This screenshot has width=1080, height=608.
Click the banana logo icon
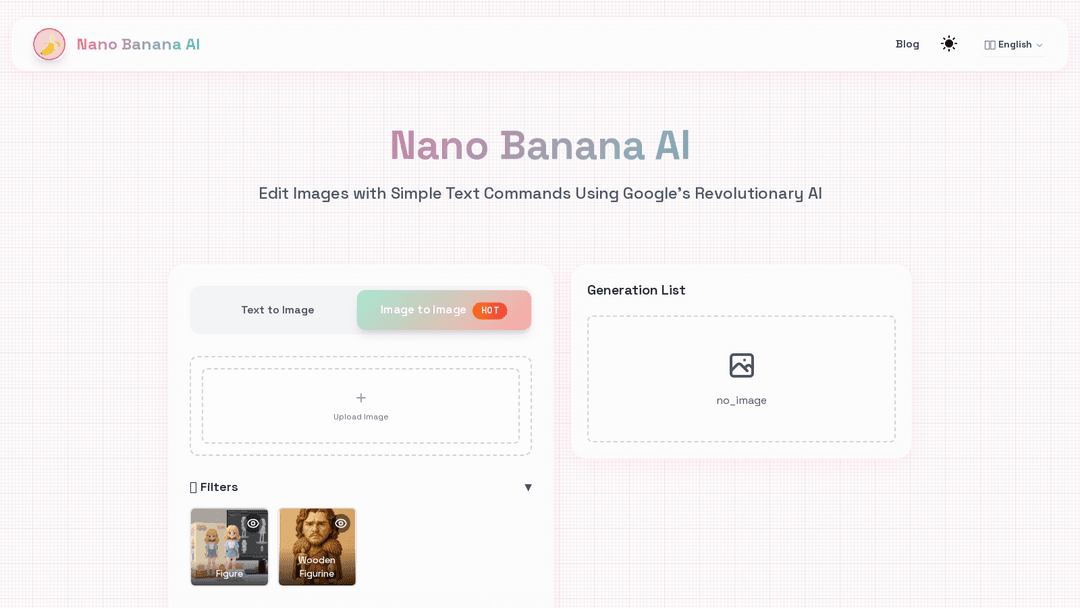click(x=50, y=44)
